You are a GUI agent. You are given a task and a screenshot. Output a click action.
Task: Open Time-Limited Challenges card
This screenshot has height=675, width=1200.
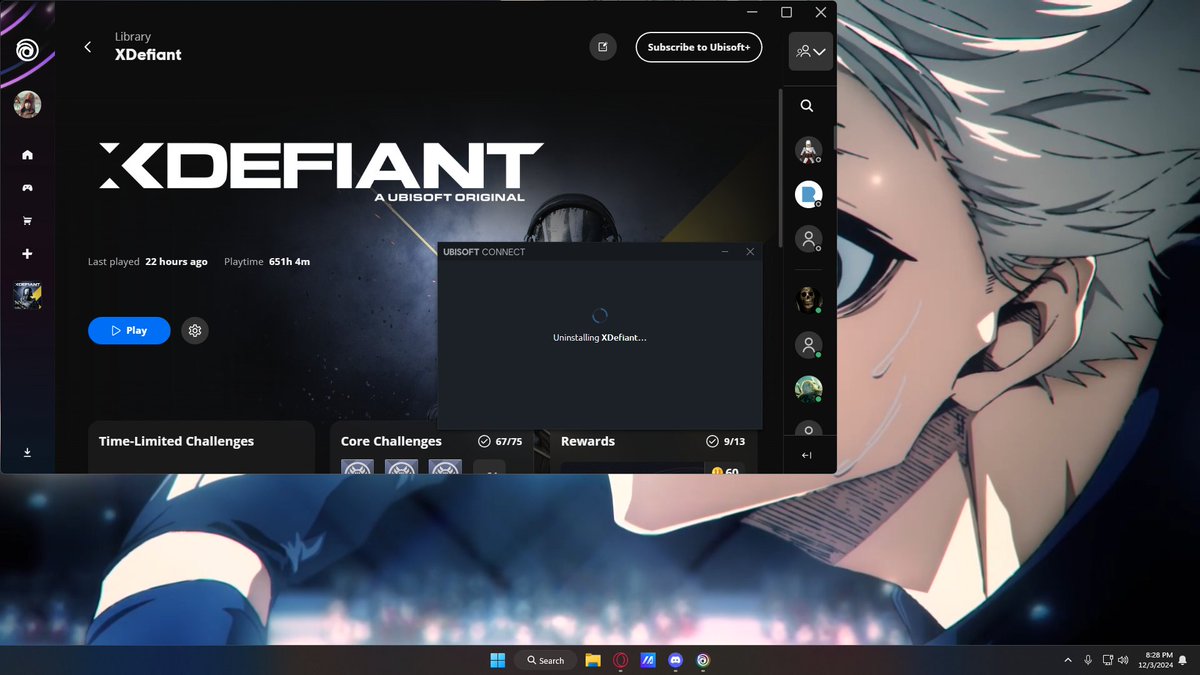click(201, 447)
